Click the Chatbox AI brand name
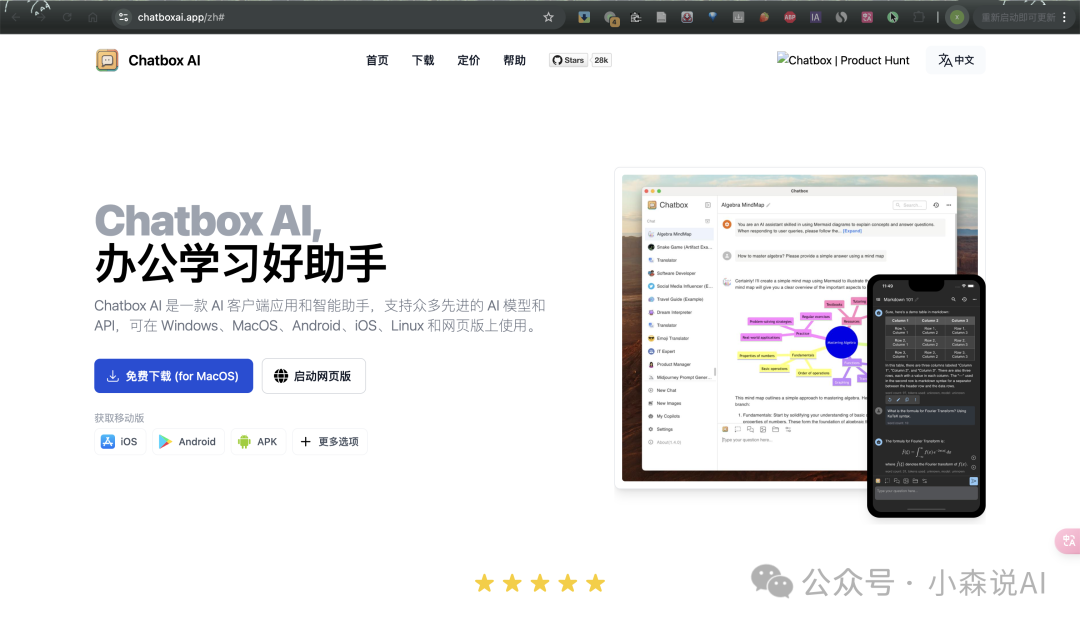The height and width of the screenshot is (626, 1080). coord(164,61)
